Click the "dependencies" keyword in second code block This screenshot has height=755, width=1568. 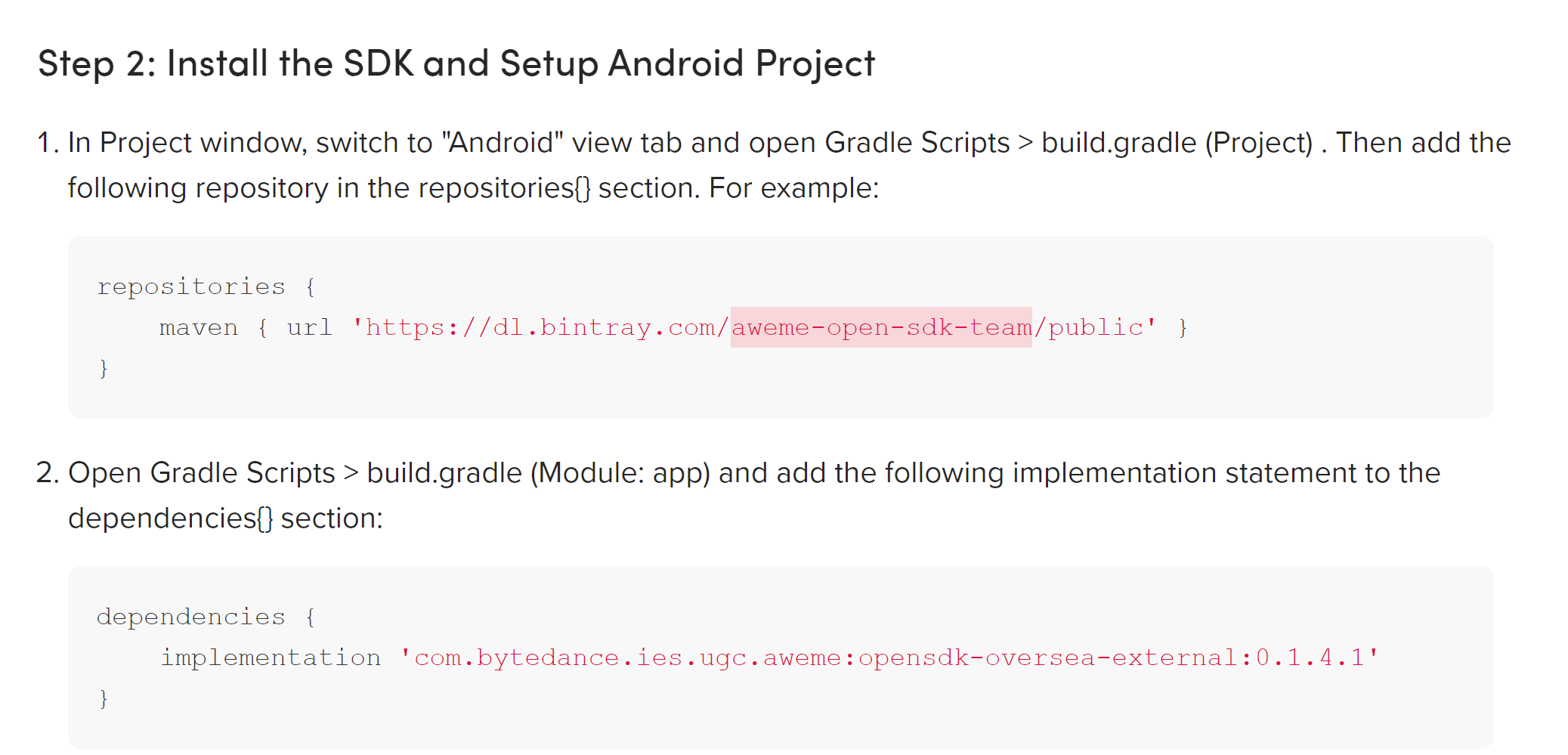pos(191,617)
